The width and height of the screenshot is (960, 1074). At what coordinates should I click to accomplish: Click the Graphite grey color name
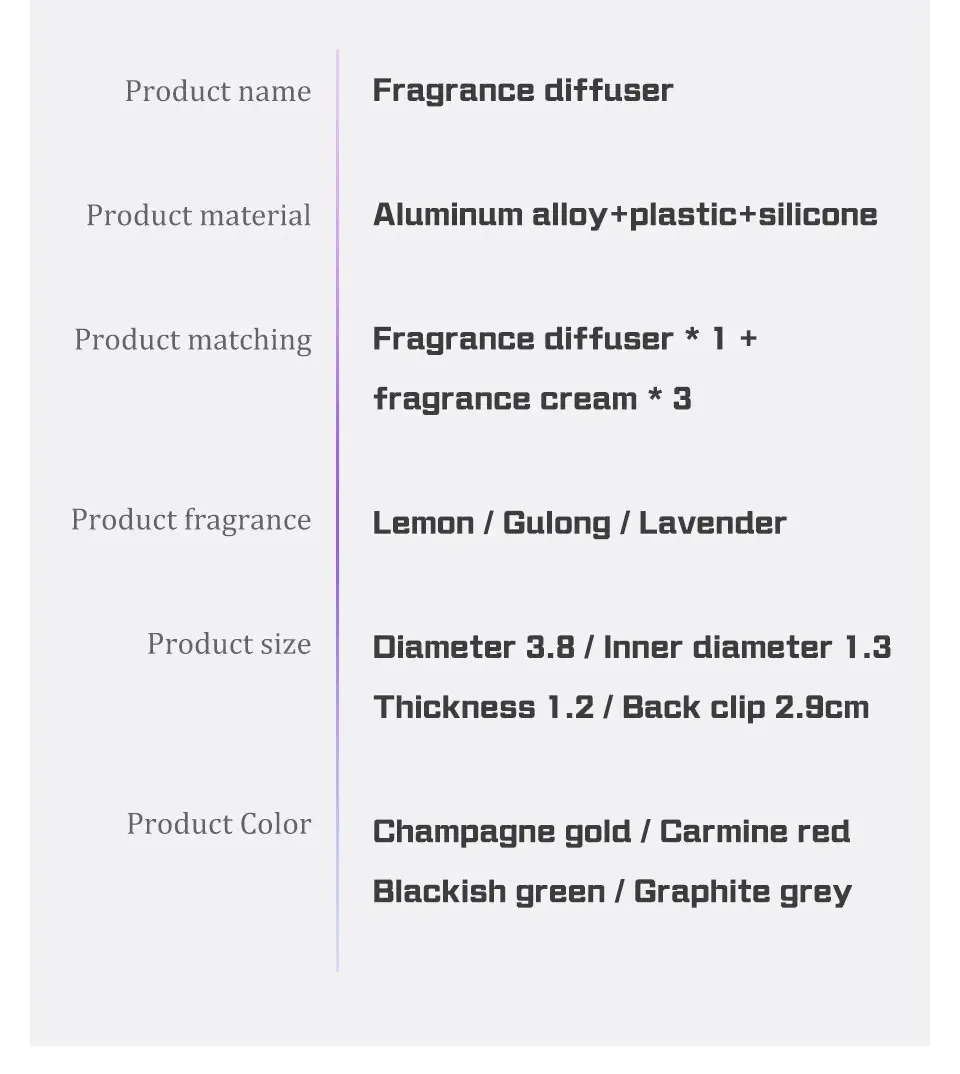coord(743,892)
